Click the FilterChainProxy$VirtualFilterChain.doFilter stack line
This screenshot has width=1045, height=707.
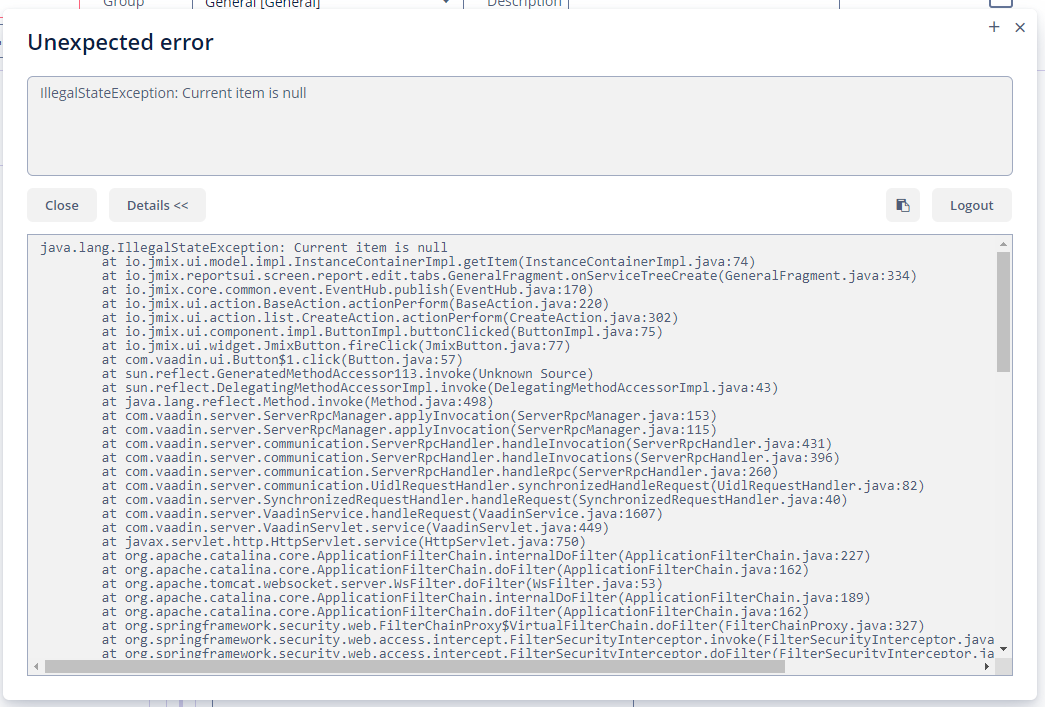point(513,626)
